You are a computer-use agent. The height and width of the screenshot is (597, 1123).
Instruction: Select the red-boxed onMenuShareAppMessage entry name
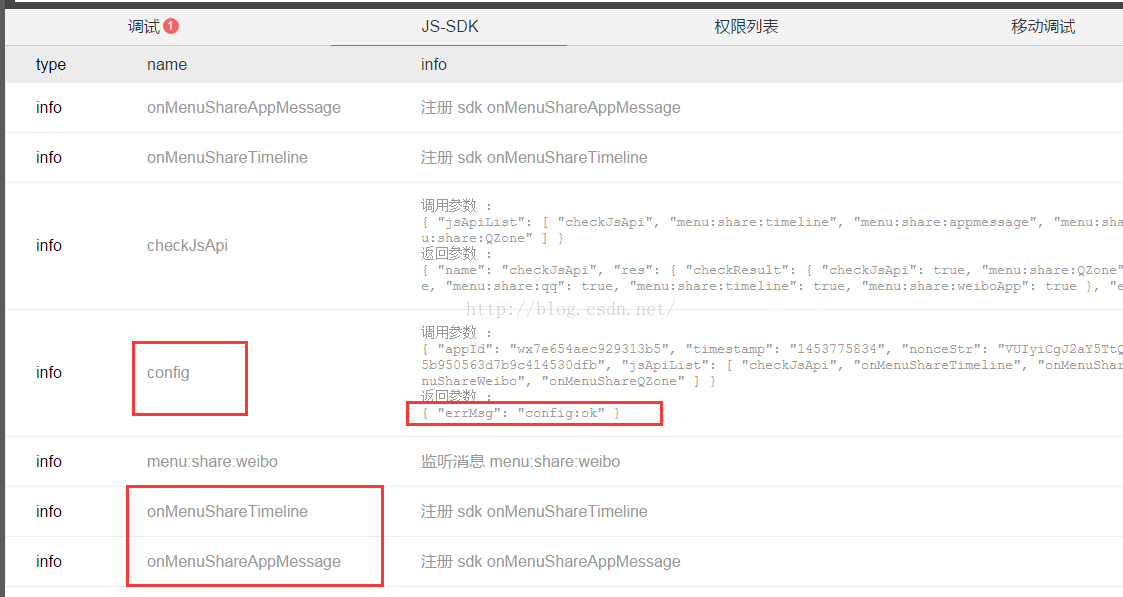(243, 561)
